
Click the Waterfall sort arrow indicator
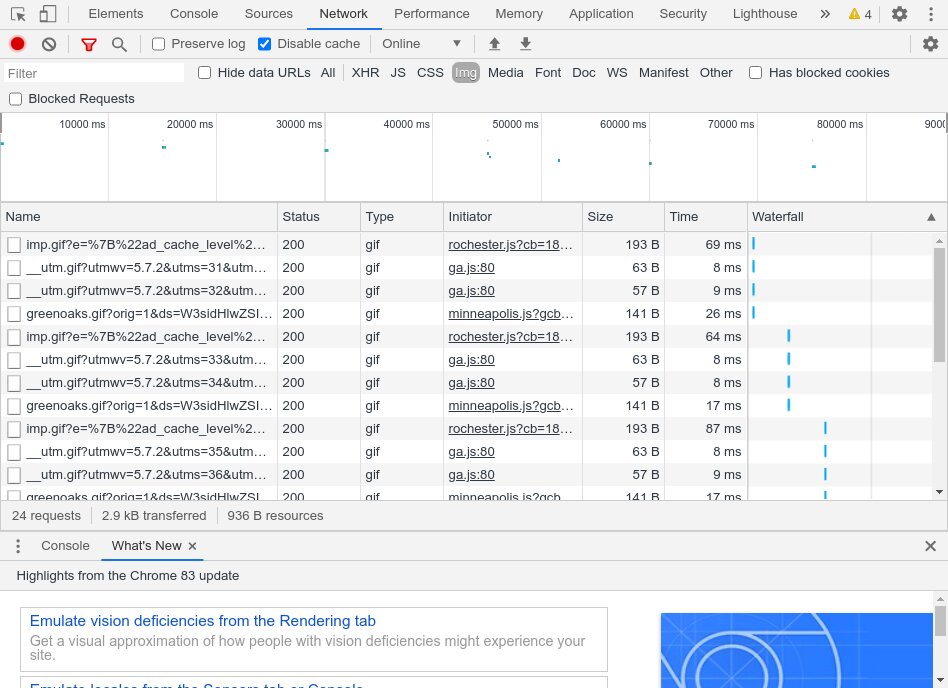coord(931,217)
